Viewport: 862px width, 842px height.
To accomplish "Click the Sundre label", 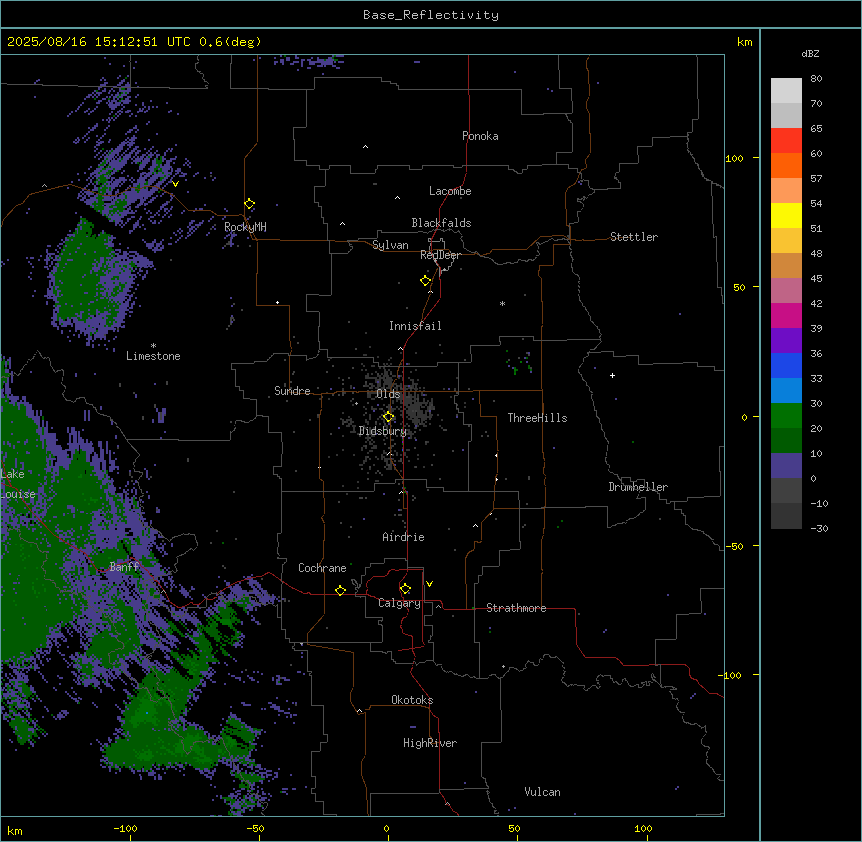I will pos(292,391).
